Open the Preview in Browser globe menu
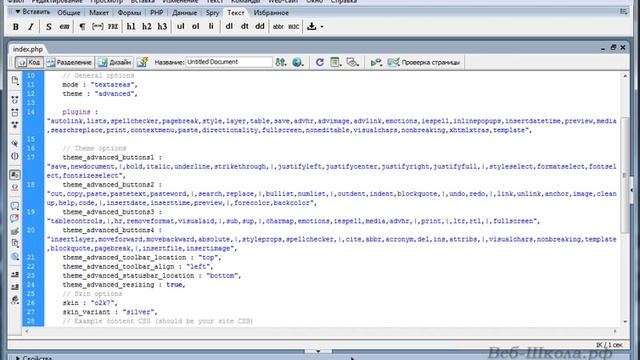The width and height of the screenshot is (640, 360). tap(298, 62)
